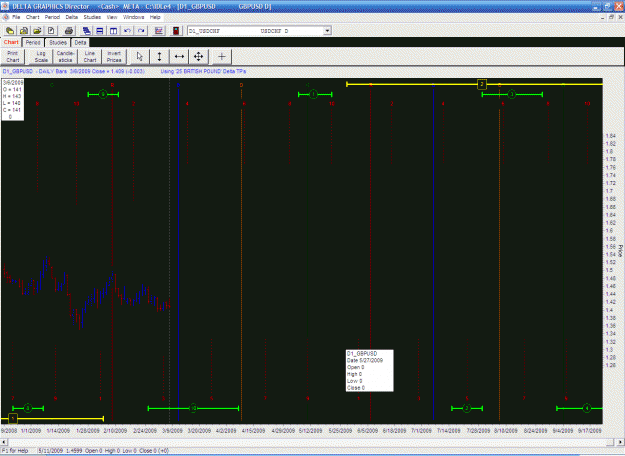Click the application icon in the menu bar
625x456 pixels.
pyautogui.click(x=6, y=17)
